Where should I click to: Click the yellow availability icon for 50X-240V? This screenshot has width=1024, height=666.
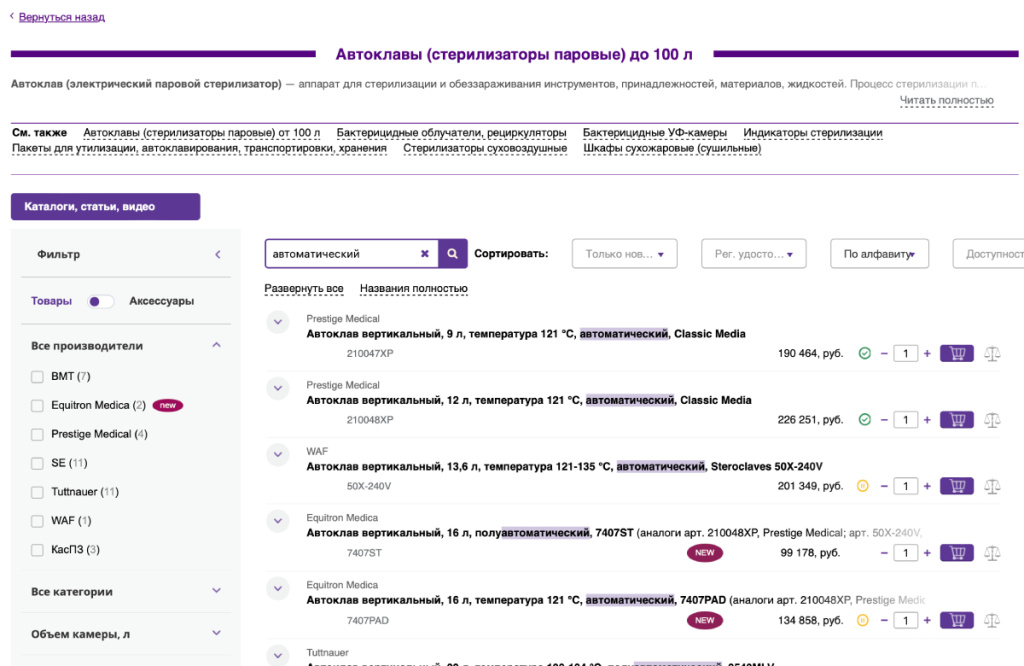(863, 486)
